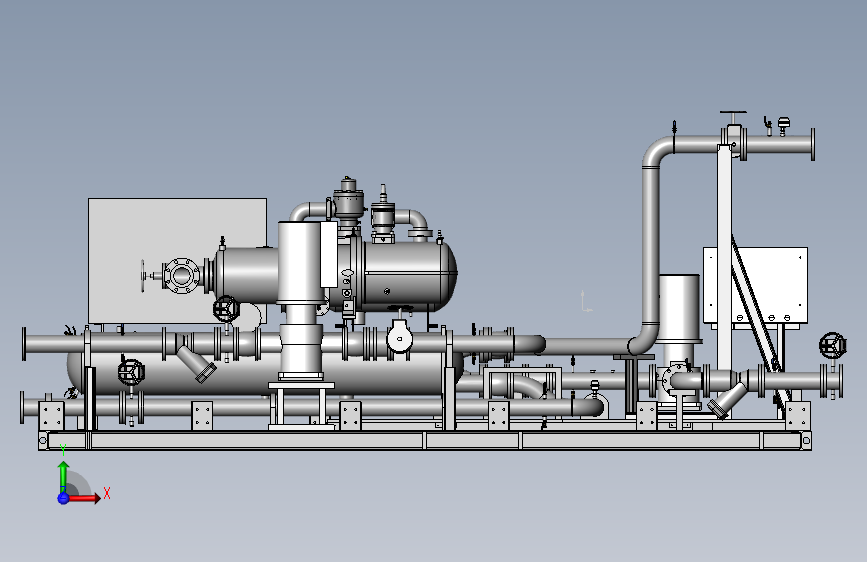
Task: Pick the black handwheel at far right
Action: click(833, 345)
